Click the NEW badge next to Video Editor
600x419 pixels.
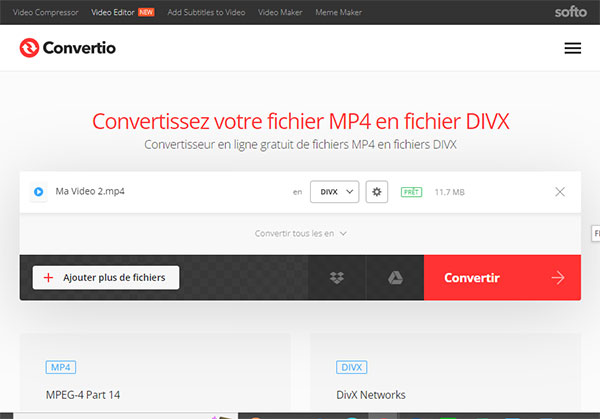point(146,12)
